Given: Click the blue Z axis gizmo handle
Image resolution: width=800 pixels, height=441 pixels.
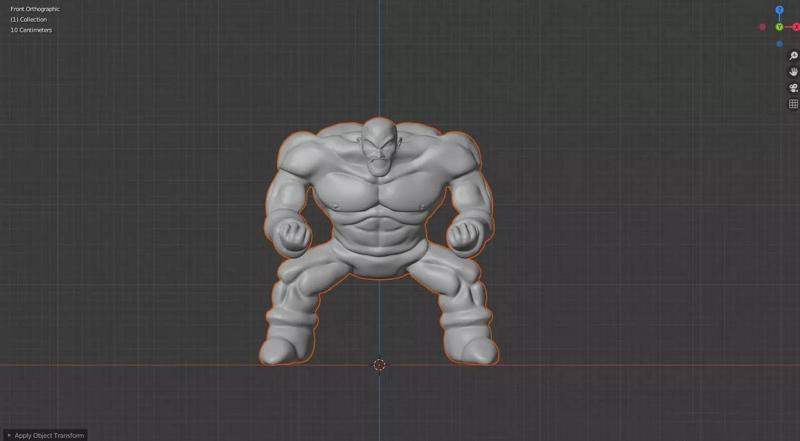Looking at the screenshot, I should click(779, 10).
